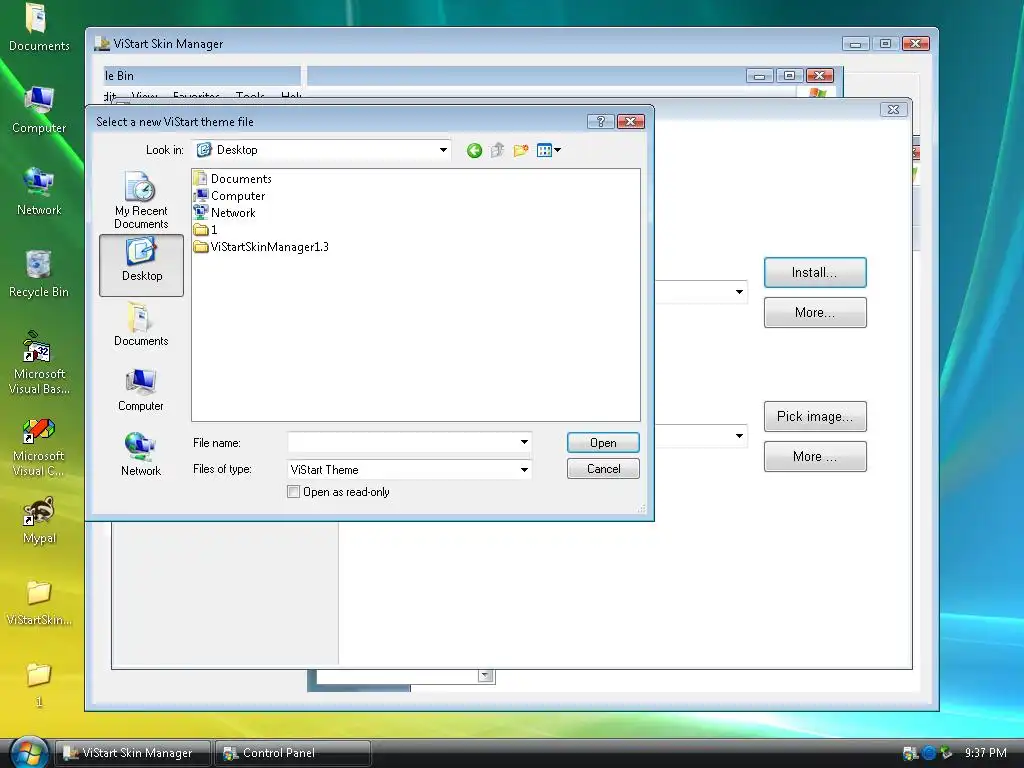1024x768 pixels.
Task: Select Documents in the places bar
Action: (x=141, y=324)
